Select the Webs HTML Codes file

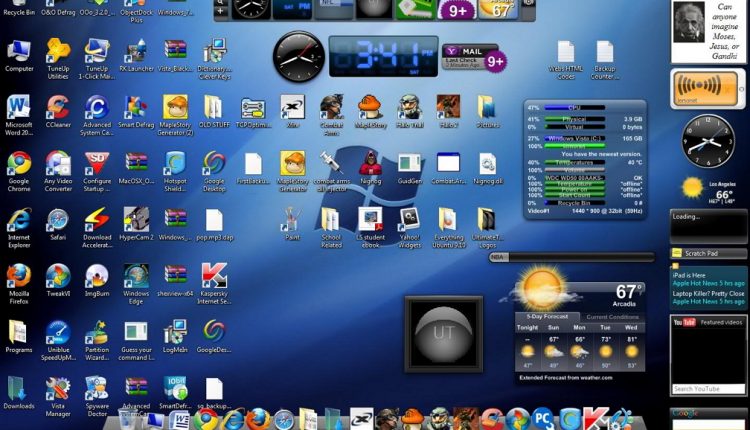565,59
